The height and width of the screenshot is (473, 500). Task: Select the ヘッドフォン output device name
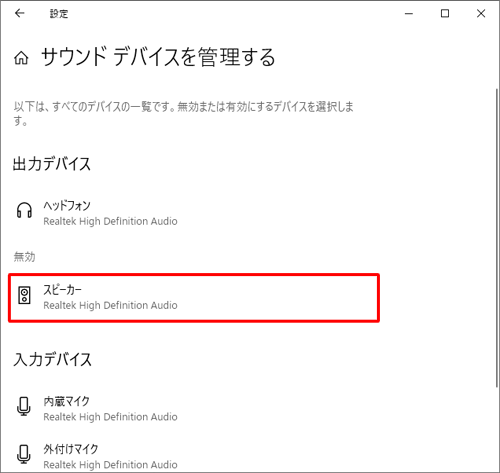(x=67, y=205)
